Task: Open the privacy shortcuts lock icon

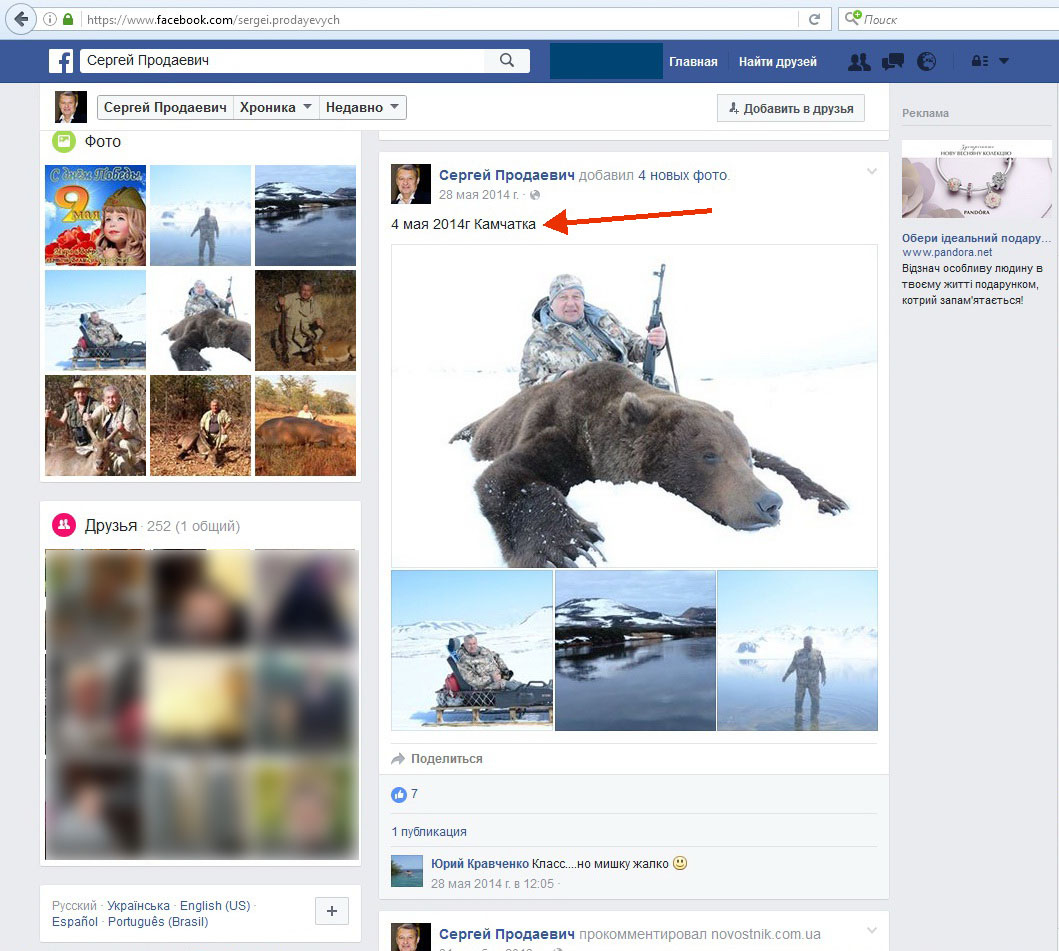Action: (x=980, y=62)
